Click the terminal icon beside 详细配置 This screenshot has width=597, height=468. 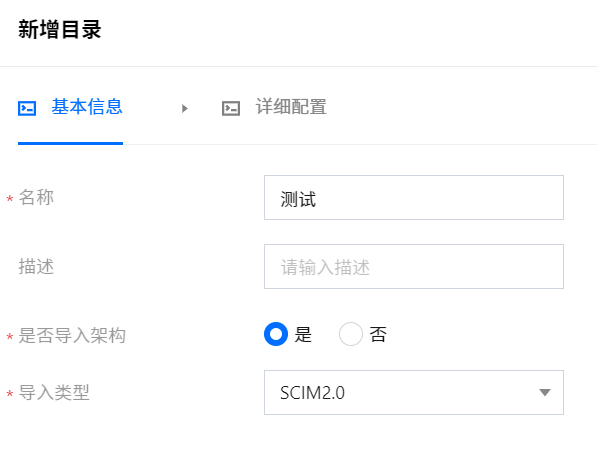click(x=231, y=108)
